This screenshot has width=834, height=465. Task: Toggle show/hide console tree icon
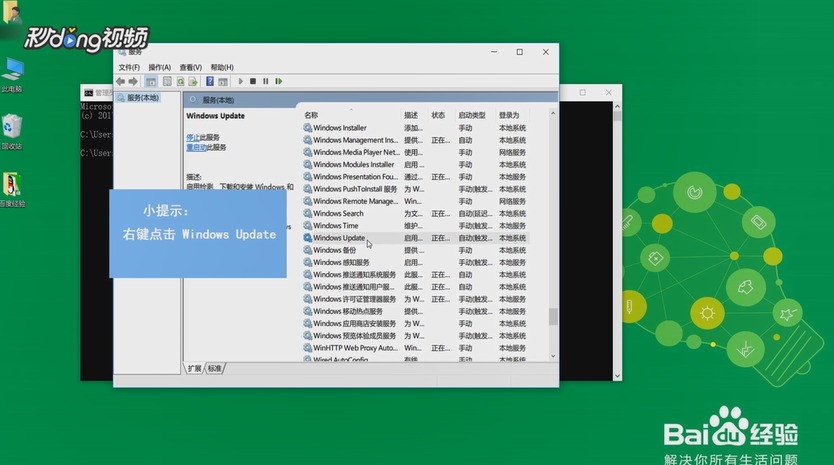point(151,81)
